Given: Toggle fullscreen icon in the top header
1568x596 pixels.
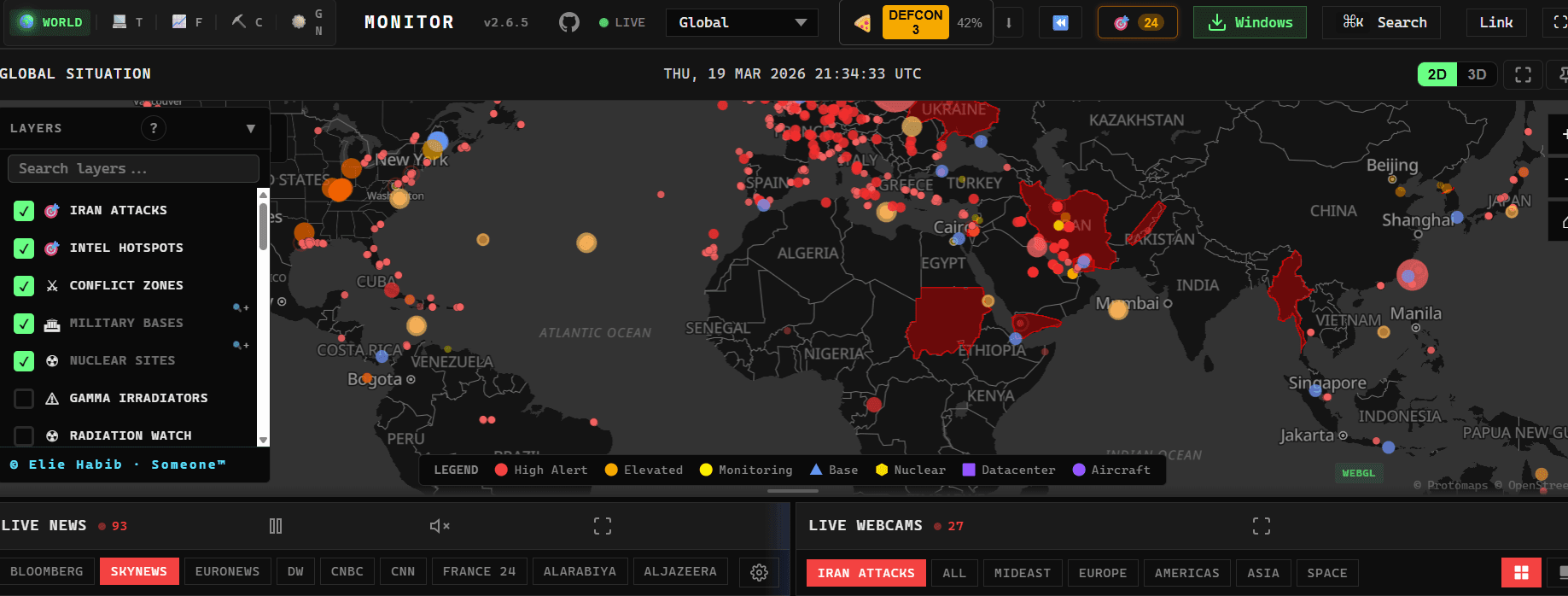Looking at the screenshot, I should click(1558, 22).
